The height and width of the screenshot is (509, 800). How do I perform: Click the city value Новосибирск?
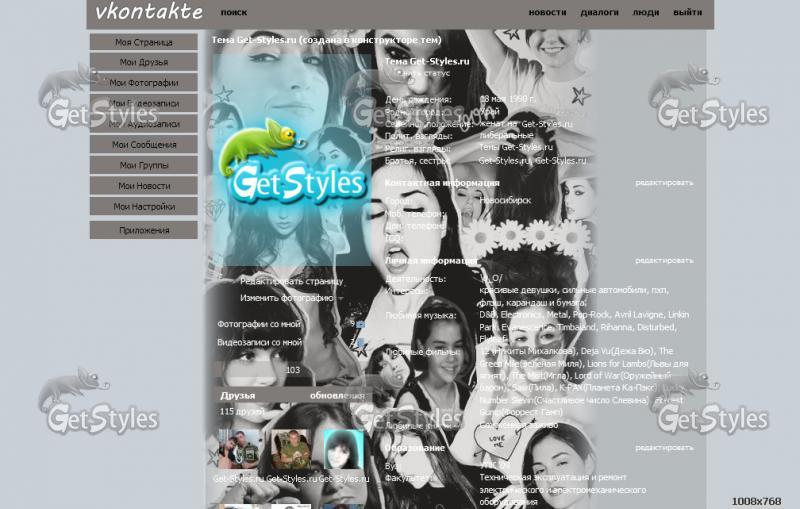(x=505, y=200)
